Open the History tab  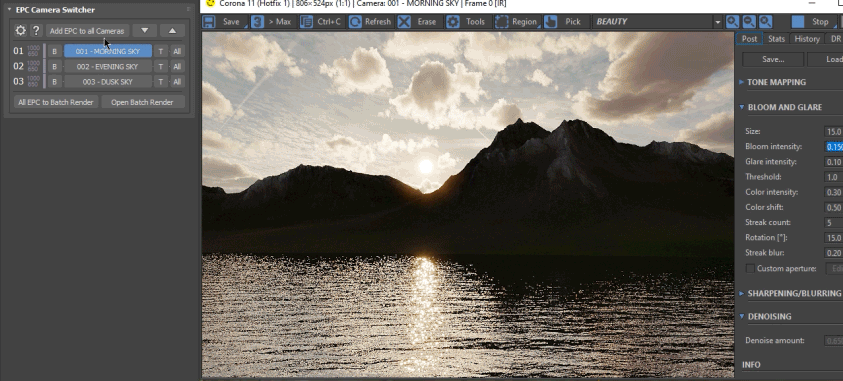[807, 39]
